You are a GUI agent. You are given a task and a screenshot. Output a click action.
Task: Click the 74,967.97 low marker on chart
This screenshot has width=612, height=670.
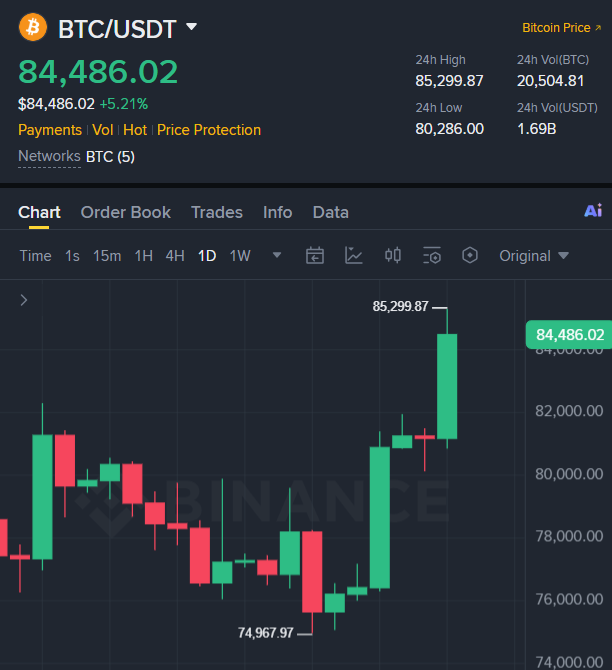265,633
